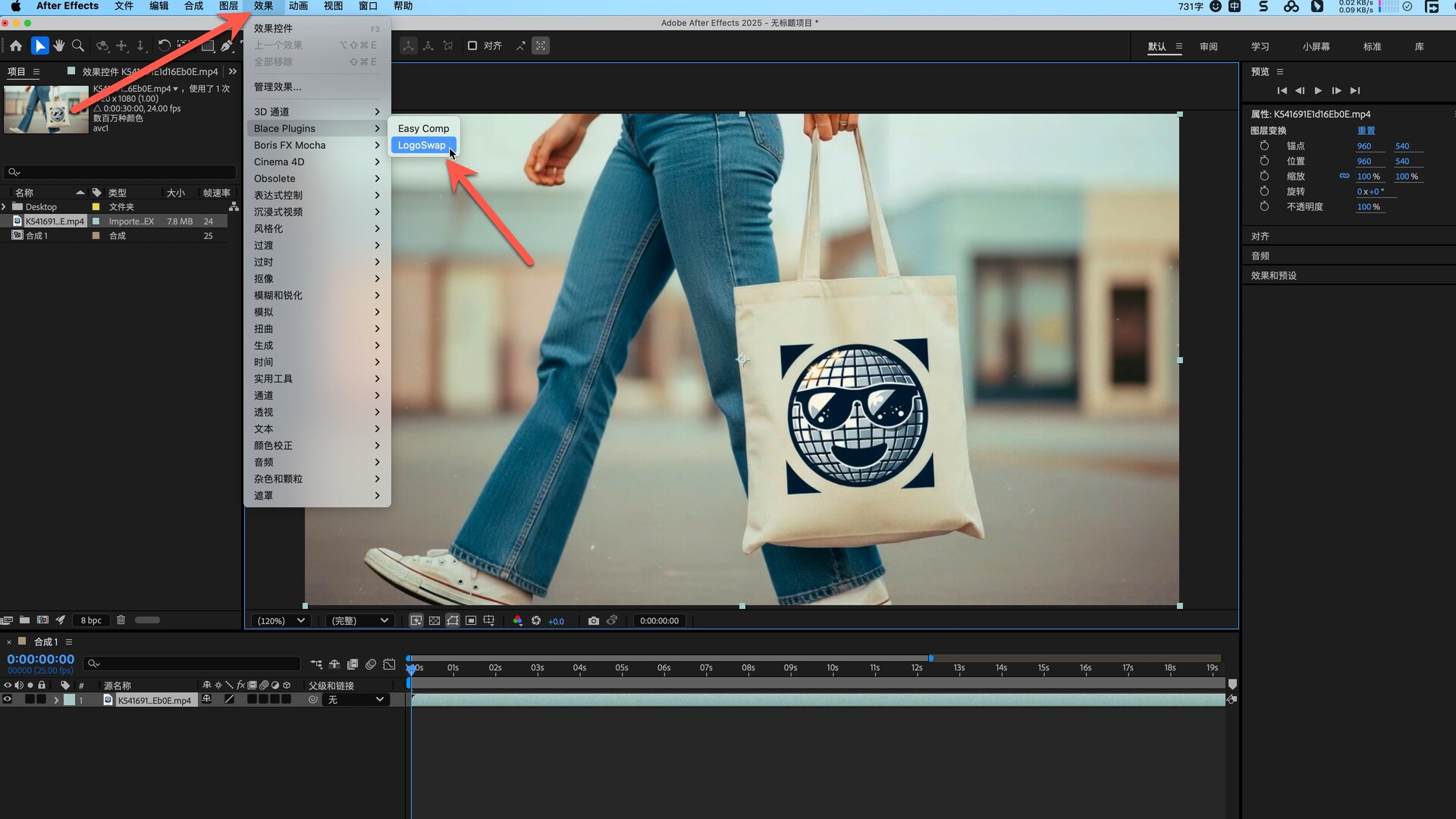Click the trash icon in Project panel

click(121, 620)
